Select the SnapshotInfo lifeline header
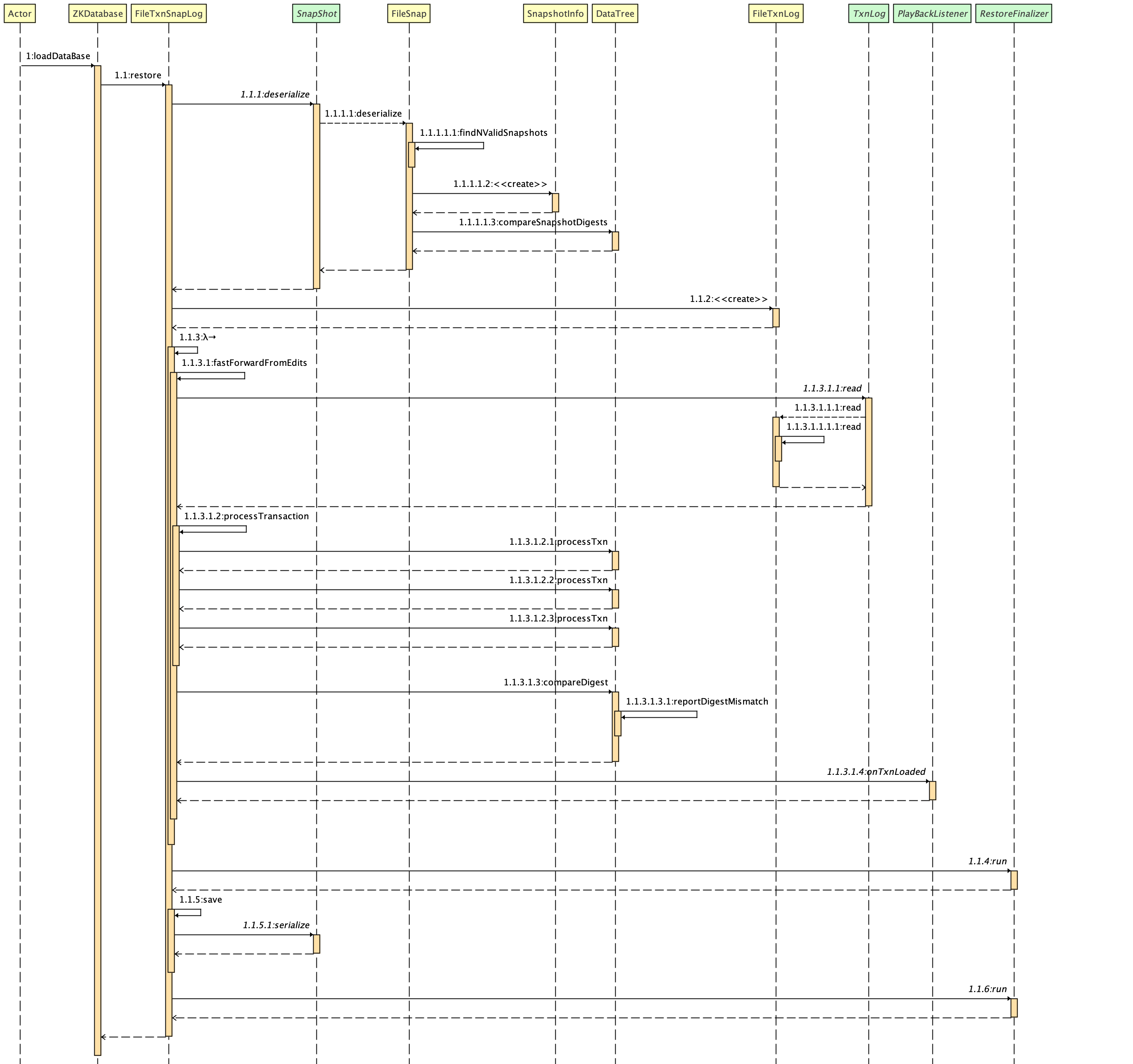The height and width of the screenshot is (1064, 1133). pos(555,12)
